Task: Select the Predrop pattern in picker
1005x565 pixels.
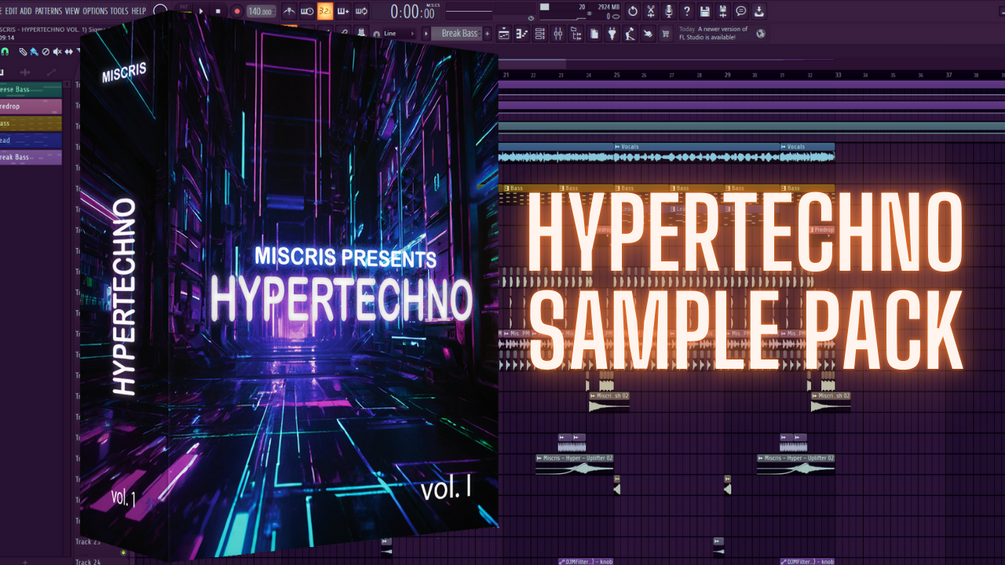Action: click(31, 106)
